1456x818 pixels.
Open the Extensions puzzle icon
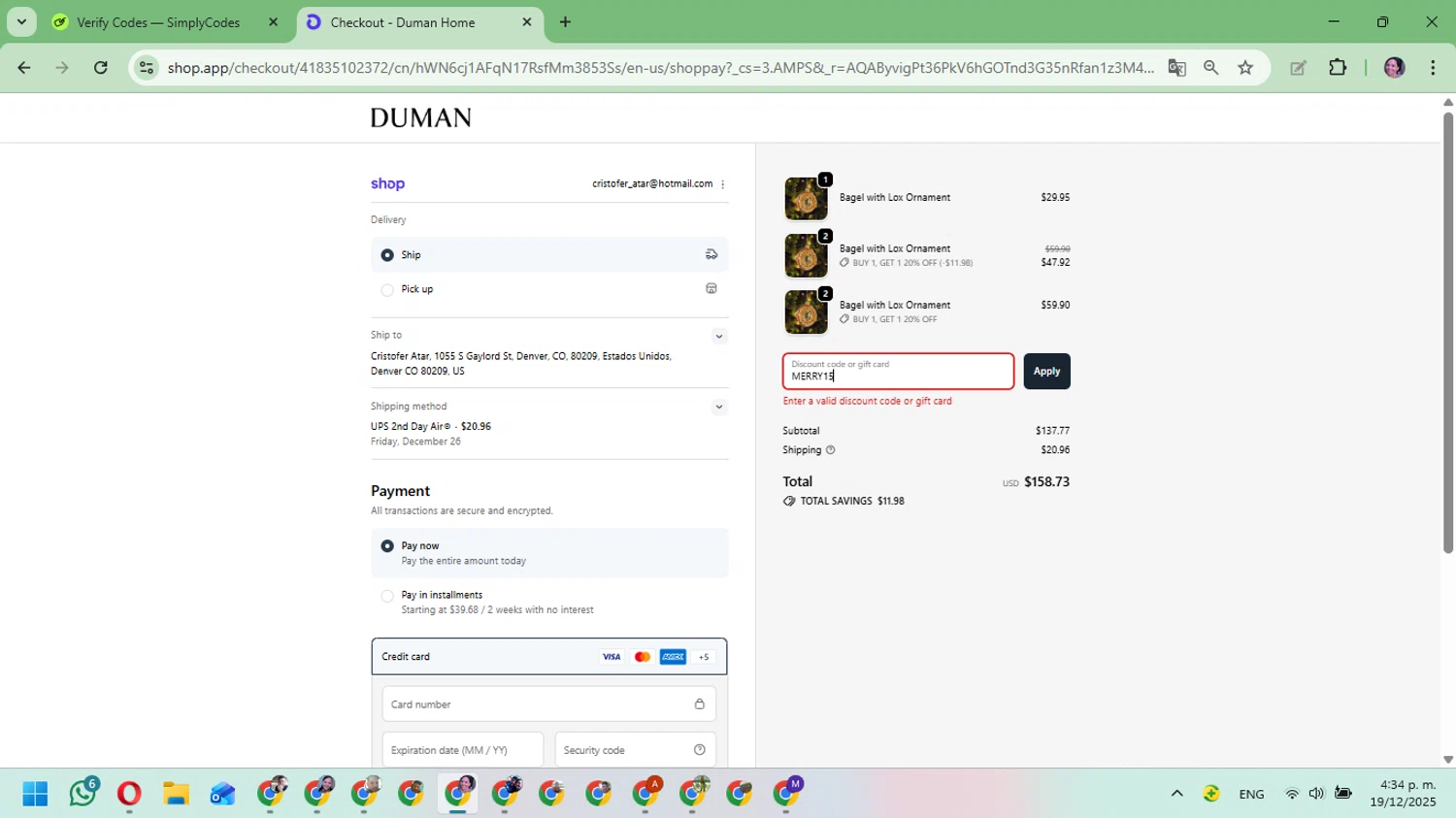[x=1338, y=68]
